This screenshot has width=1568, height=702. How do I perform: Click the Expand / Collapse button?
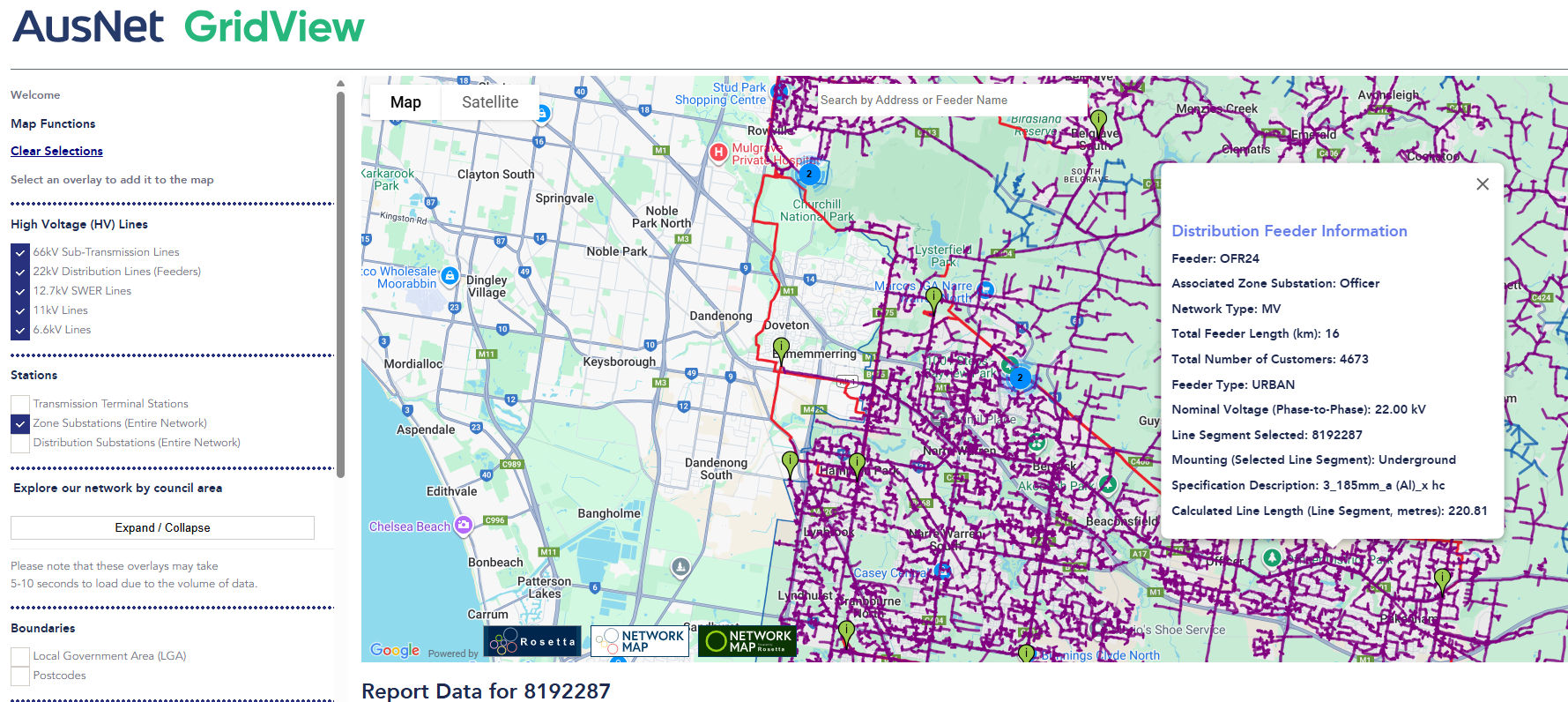[x=162, y=527]
